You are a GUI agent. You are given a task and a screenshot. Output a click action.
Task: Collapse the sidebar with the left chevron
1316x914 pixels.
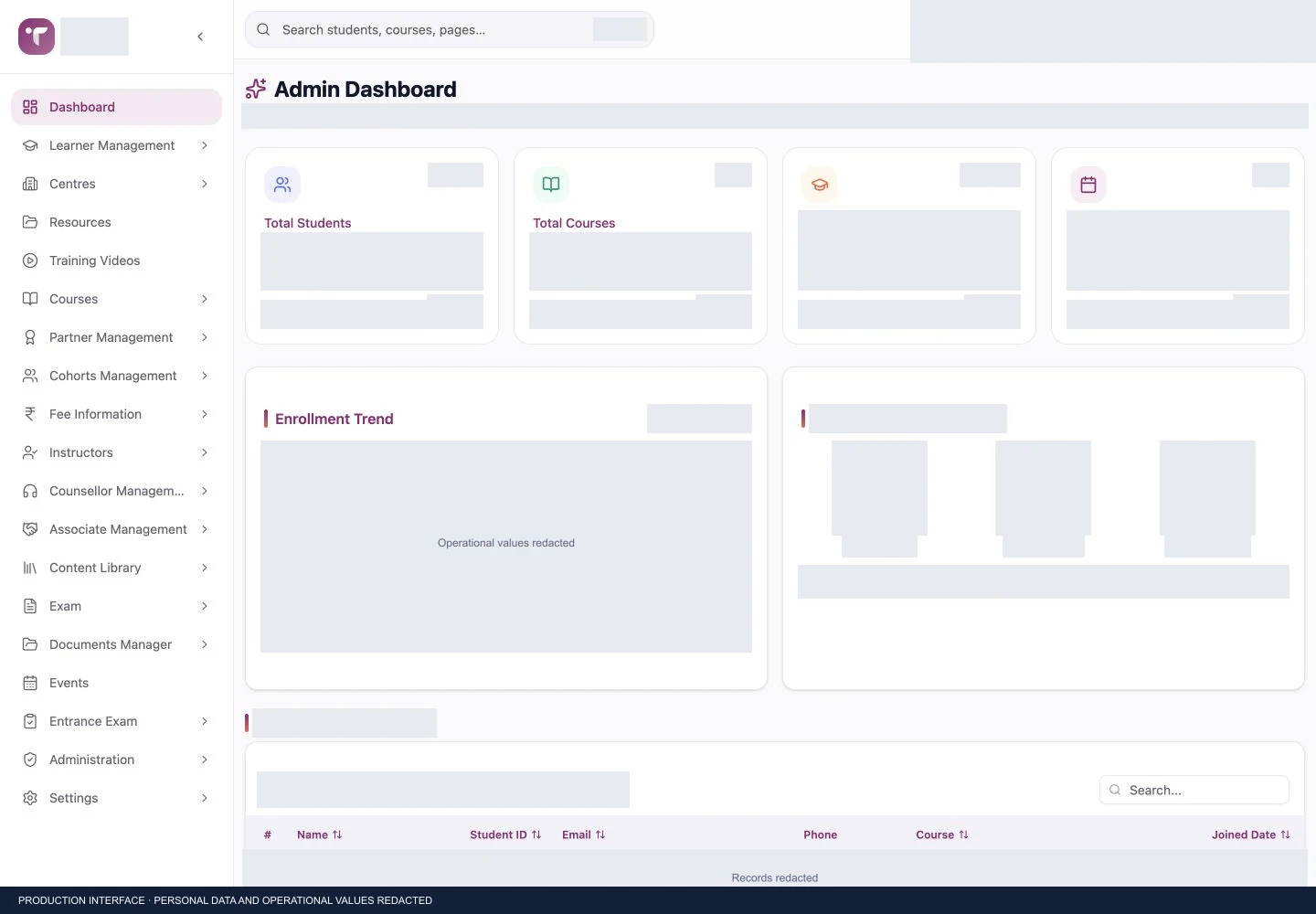click(x=200, y=37)
